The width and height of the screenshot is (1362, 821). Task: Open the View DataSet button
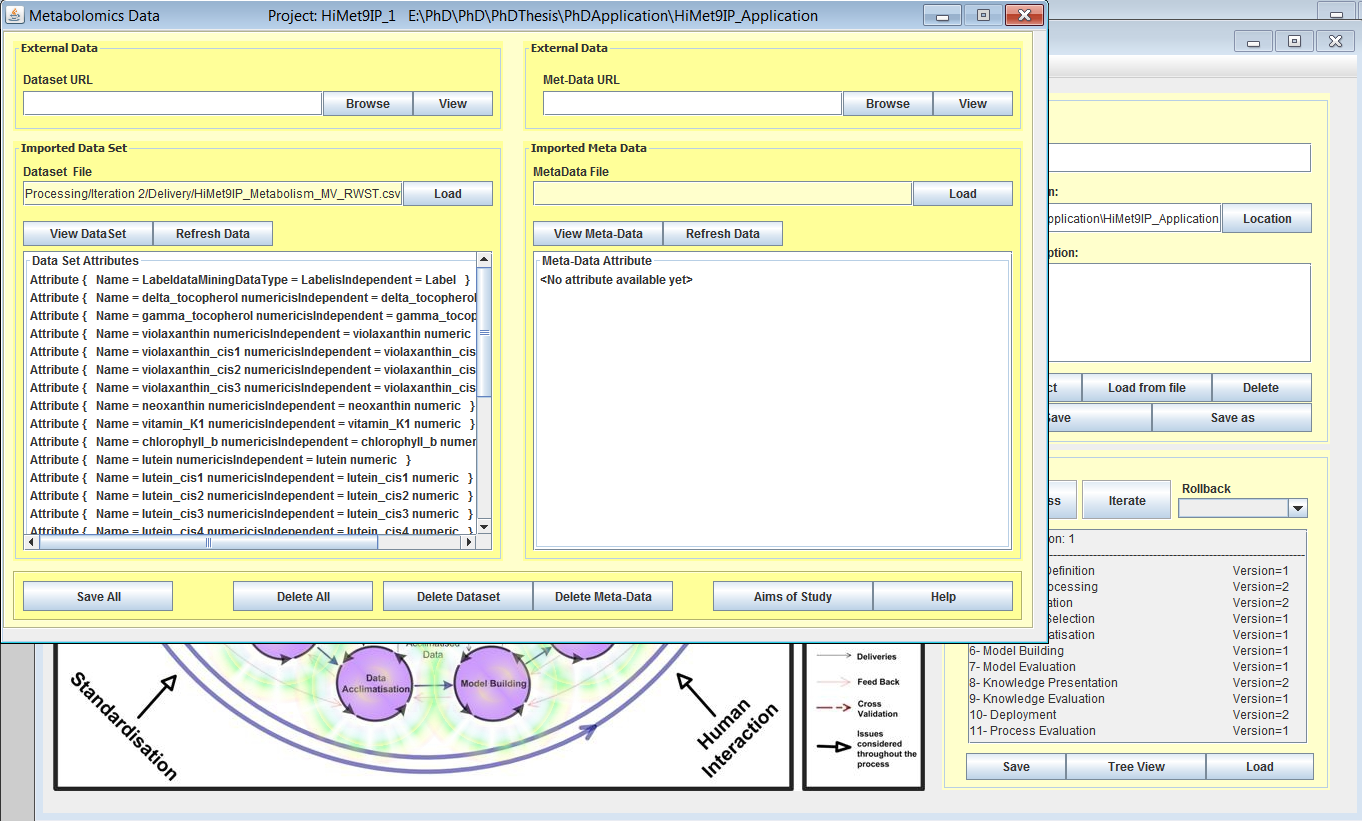88,234
